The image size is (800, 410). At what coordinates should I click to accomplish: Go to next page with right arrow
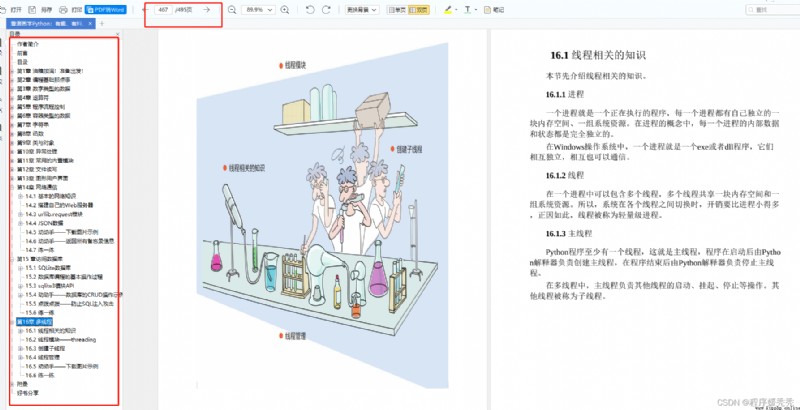207,10
